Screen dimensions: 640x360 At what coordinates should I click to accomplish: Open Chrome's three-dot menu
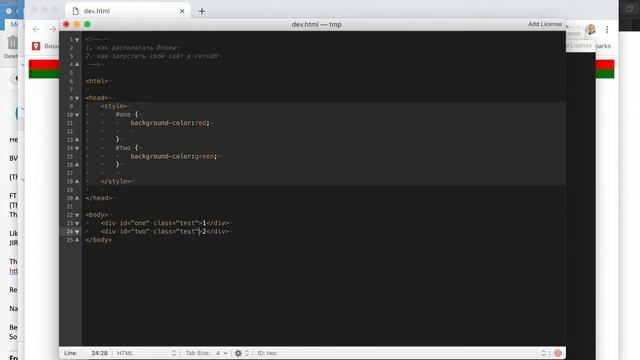(x=607, y=29)
